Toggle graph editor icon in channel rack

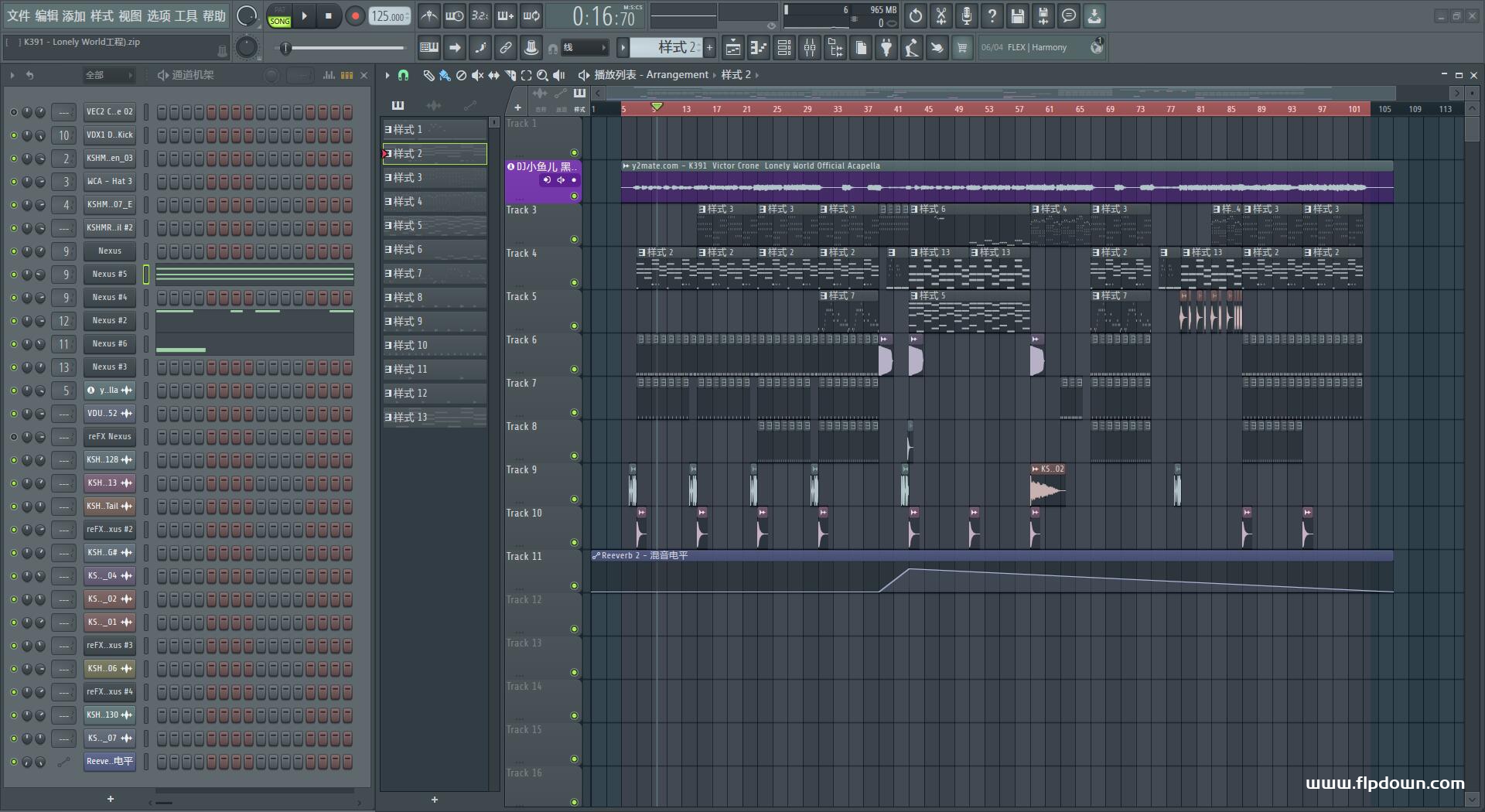(329, 75)
